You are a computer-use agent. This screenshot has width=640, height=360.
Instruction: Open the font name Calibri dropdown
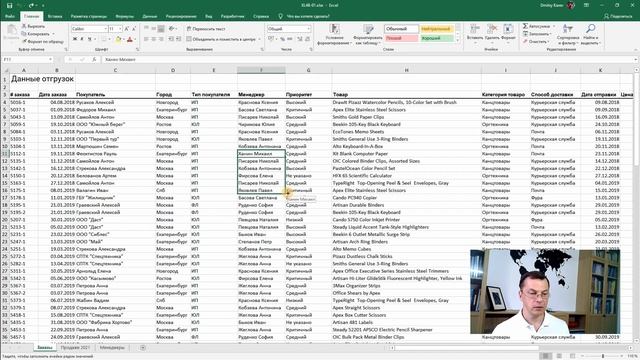pos(105,29)
